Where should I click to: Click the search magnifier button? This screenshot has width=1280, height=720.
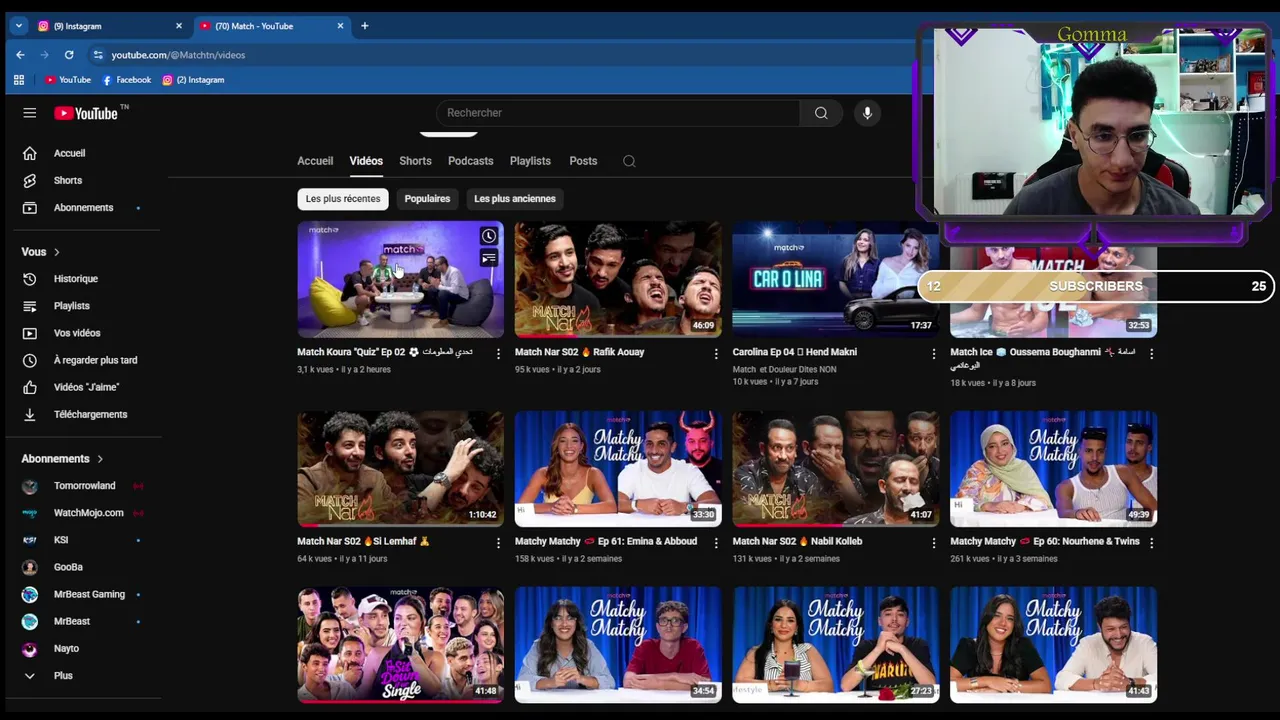pos(821,113)
